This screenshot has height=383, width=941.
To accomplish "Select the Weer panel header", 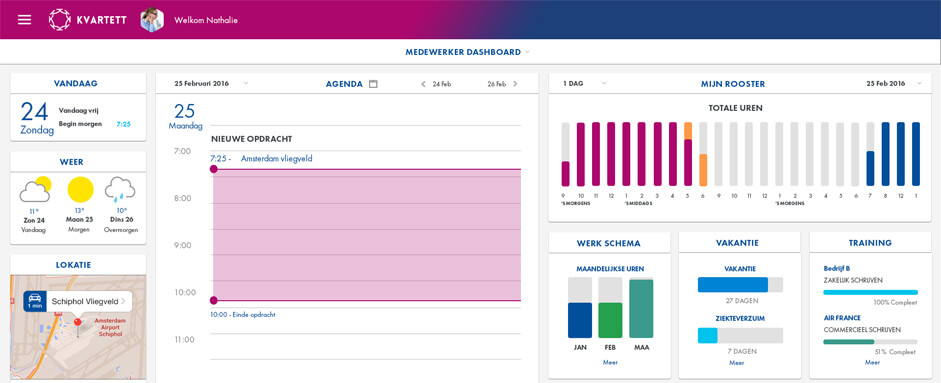I will click(x=78, y=162).
